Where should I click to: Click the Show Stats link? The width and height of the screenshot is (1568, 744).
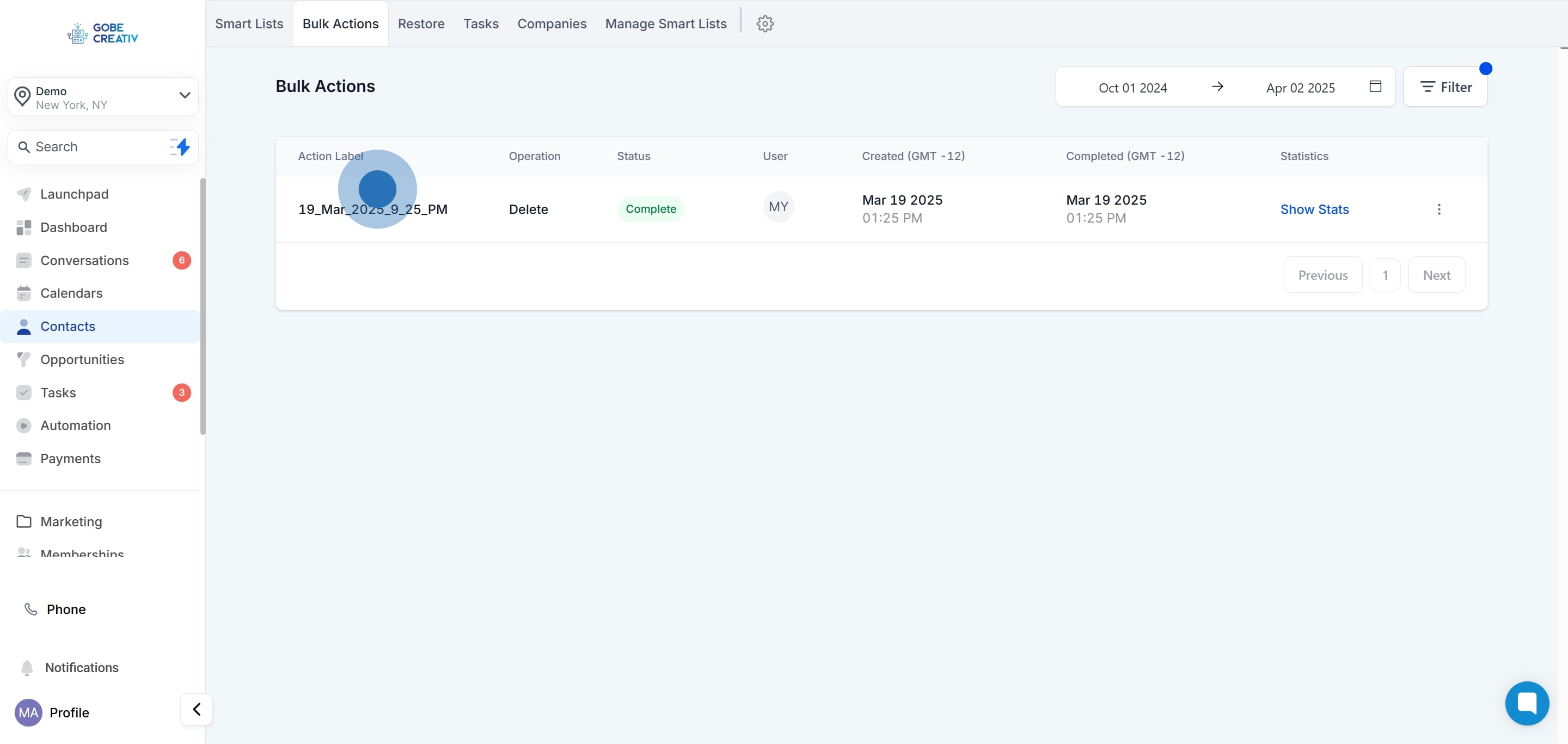(1314, 210)
